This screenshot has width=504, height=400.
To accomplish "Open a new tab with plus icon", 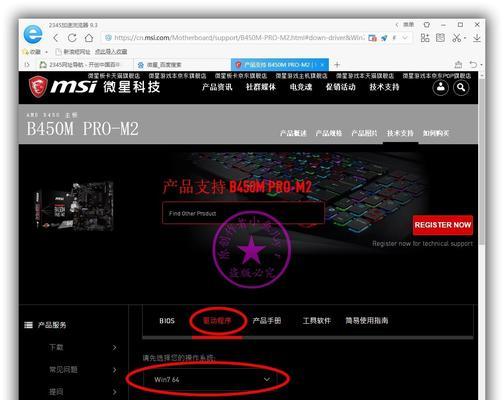I will click(337, 65).
